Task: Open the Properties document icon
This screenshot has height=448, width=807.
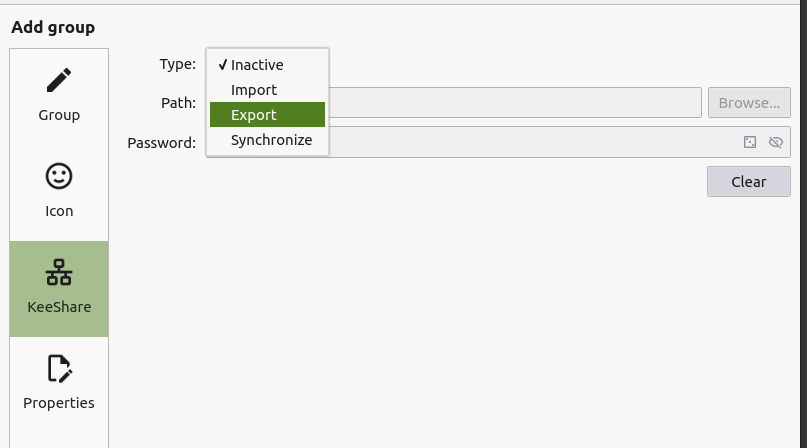Action: (x=59, y=369)
